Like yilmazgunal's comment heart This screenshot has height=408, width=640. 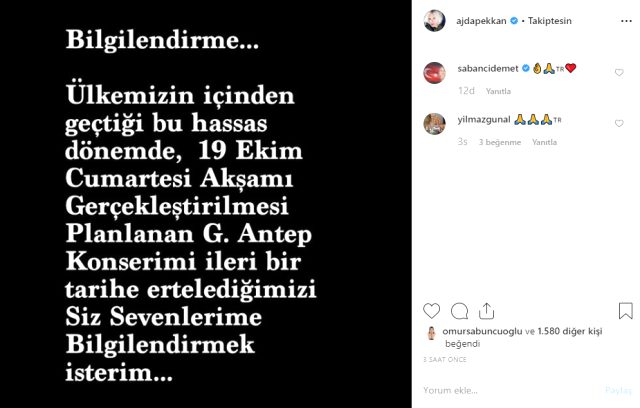619,123
